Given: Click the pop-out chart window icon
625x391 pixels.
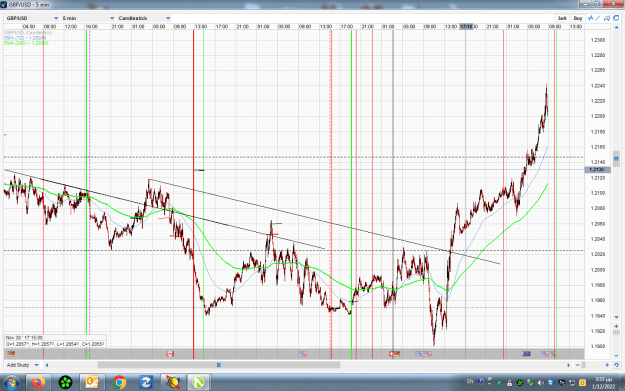Looking at the screenshot, I should (616, 18).
